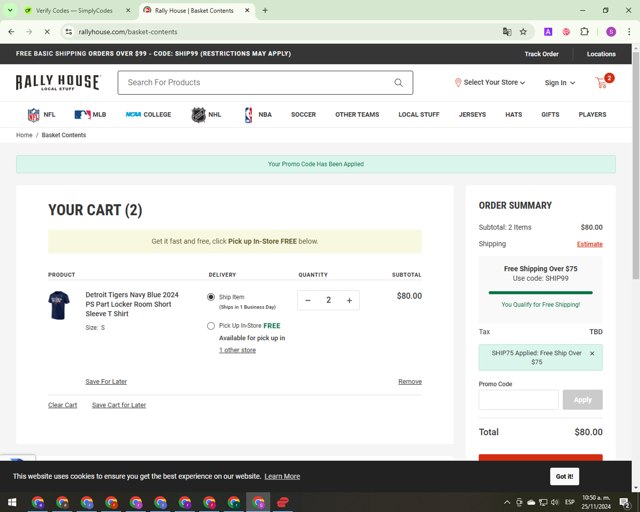Open the browser extensions puzzle icon
This screenshot has height=512, width=640.
point(584,31)
